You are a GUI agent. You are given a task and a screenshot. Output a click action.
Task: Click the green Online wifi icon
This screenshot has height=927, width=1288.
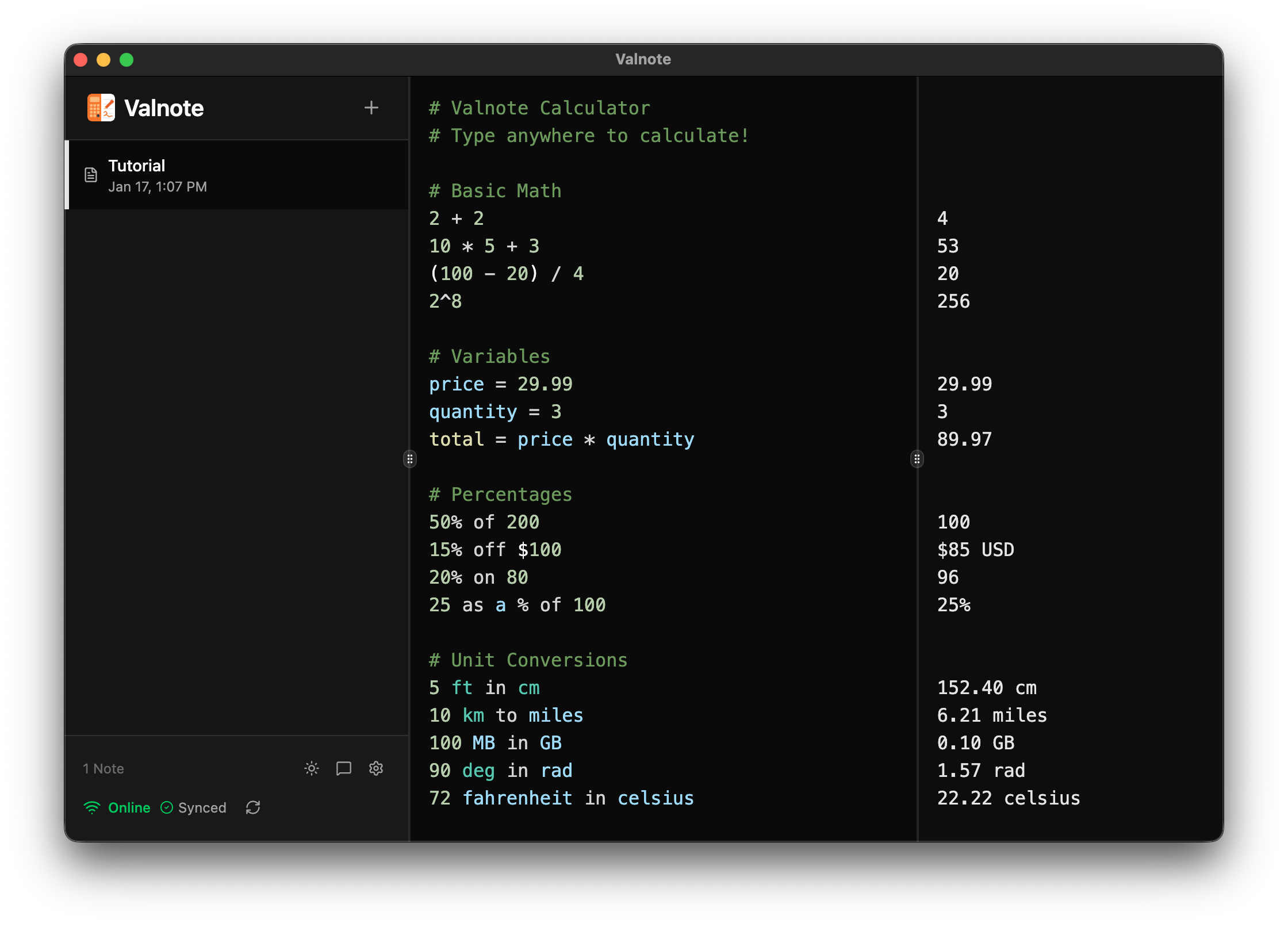point(92,807)
